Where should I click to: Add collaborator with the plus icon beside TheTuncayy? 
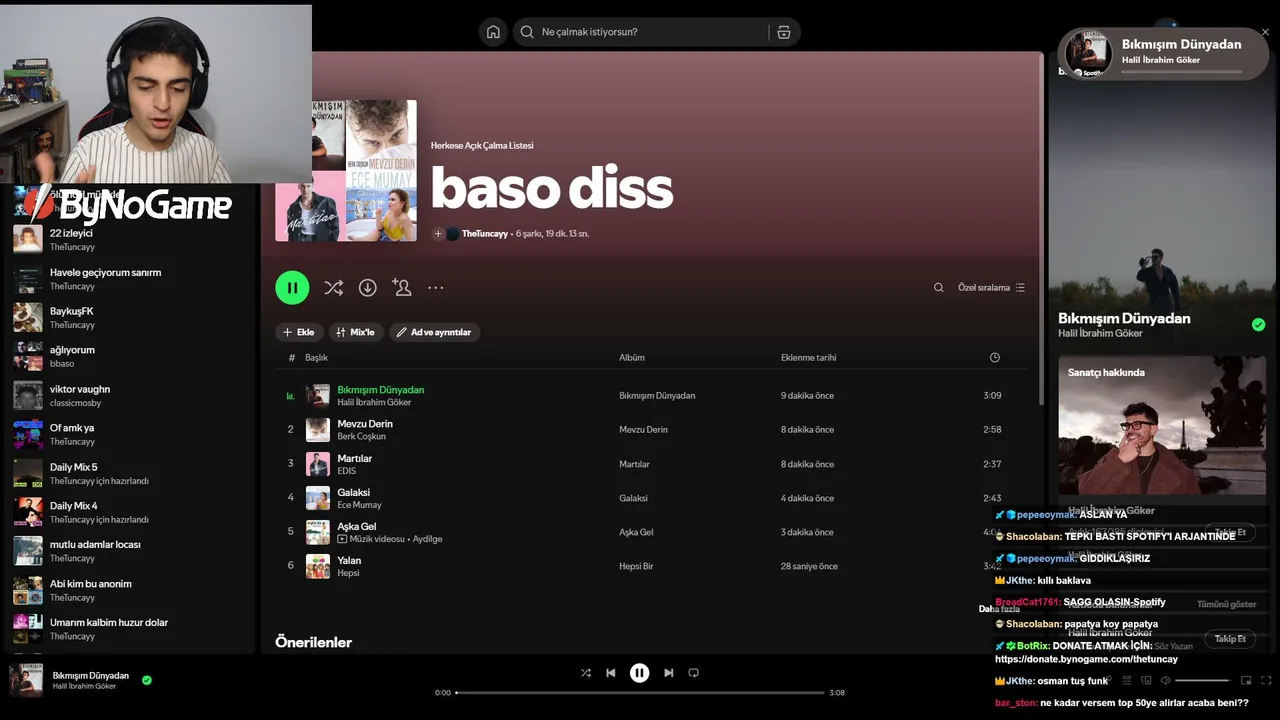click(x=438, y=234)
